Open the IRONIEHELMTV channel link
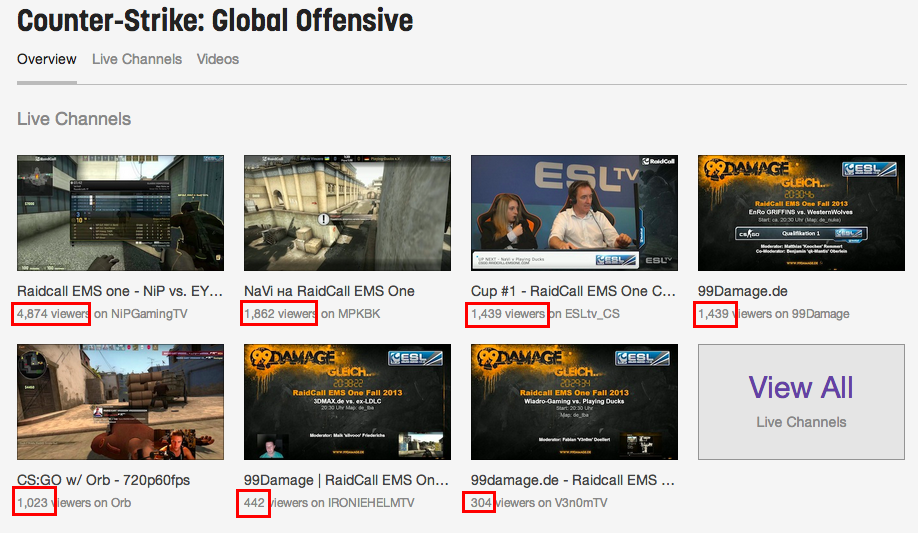The image size is (918, 533). pos(371,503)
